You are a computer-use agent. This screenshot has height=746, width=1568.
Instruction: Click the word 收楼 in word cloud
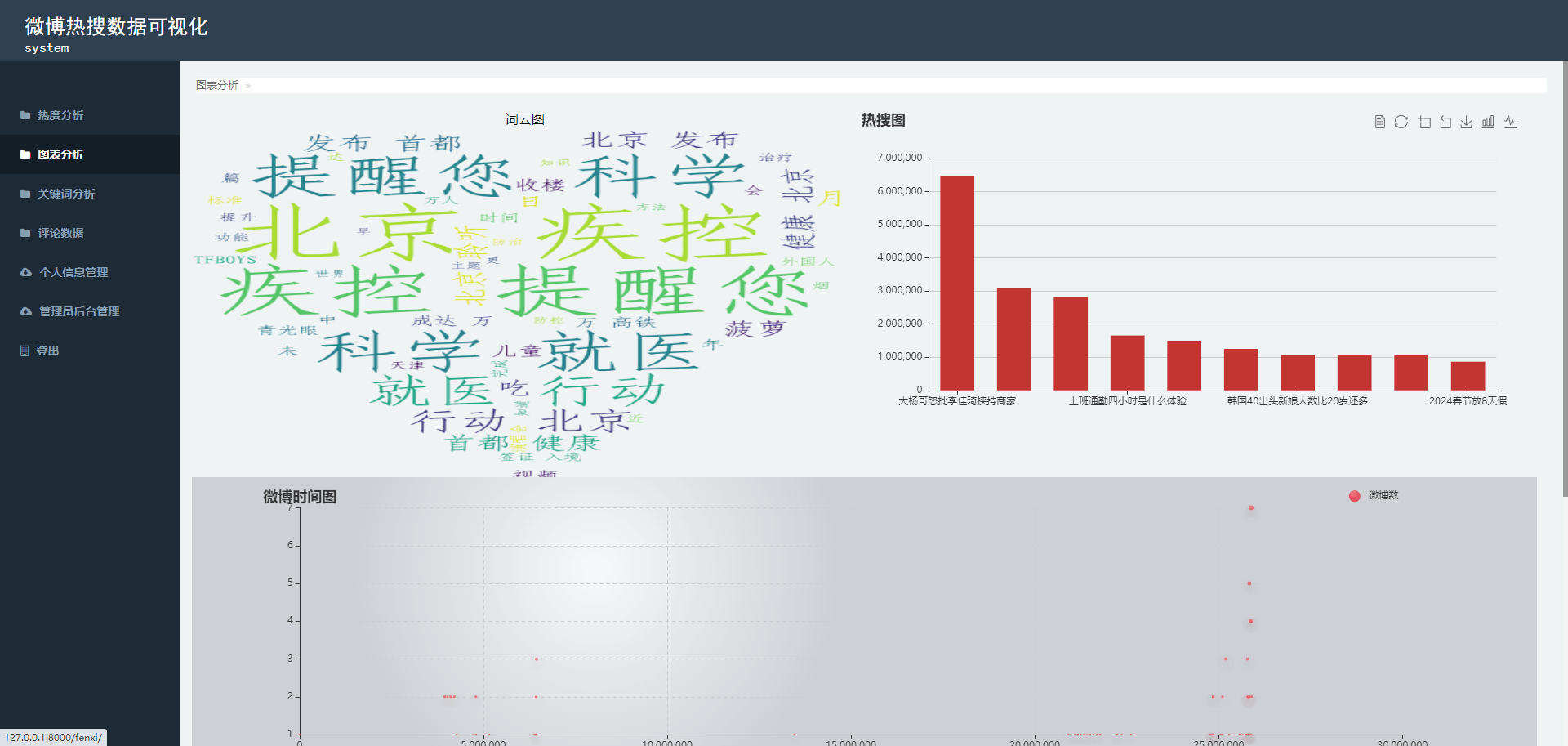click(541, 185)
